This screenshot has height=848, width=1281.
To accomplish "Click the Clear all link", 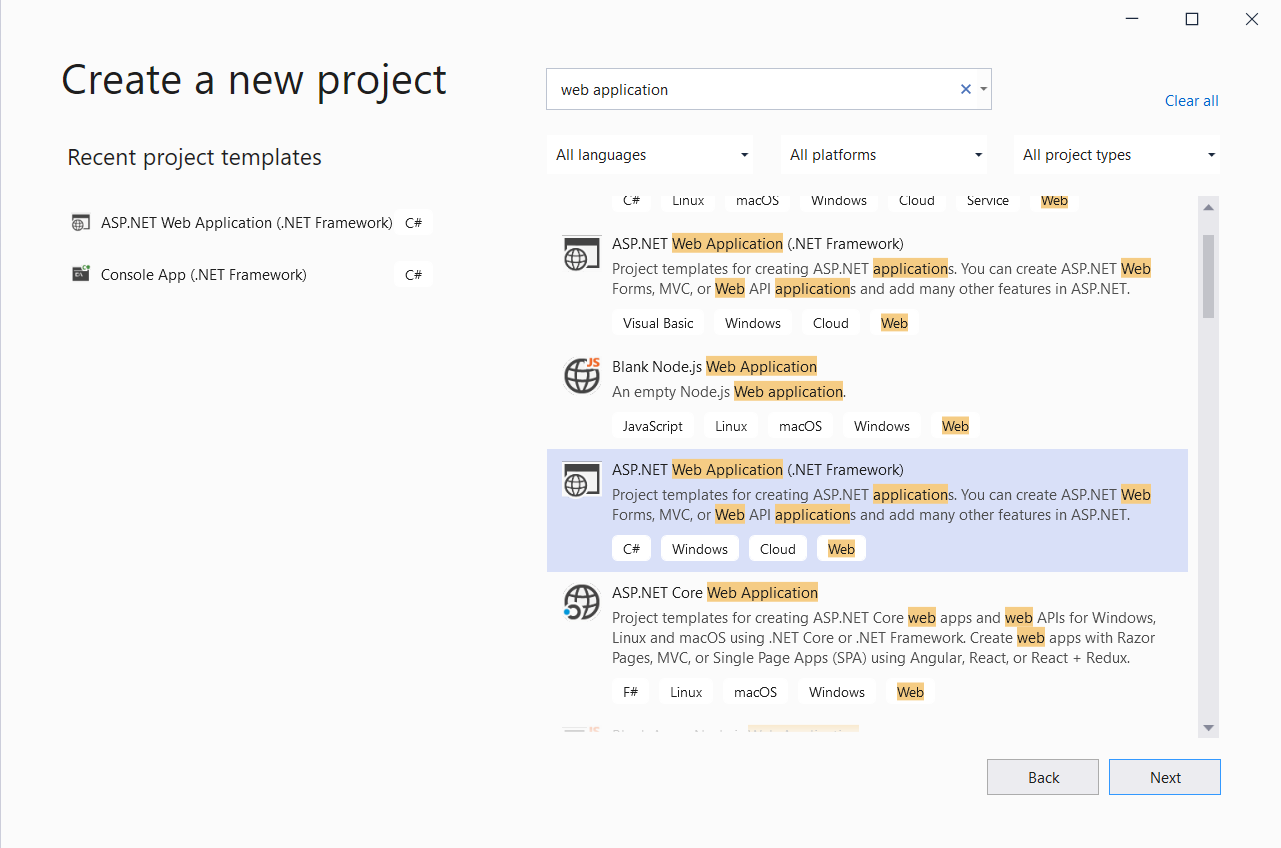I will click(1192, 101).
